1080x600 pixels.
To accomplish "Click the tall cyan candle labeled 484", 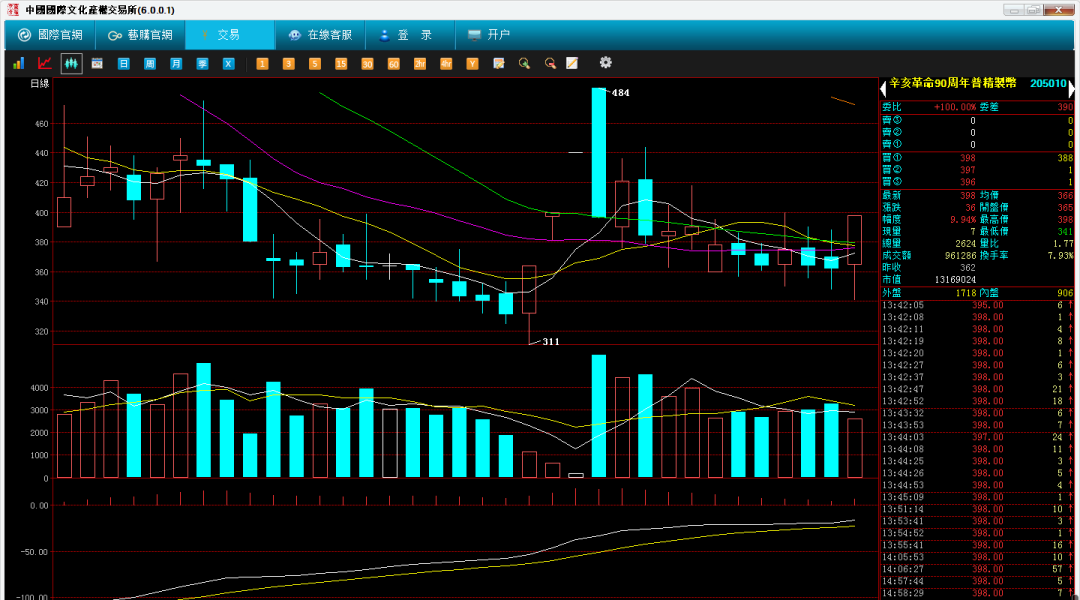I will tap(599, 153).
